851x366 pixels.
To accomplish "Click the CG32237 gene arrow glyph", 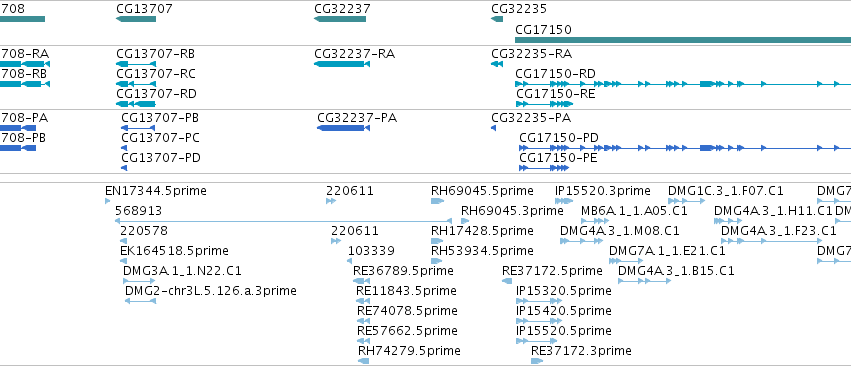I will [x=340, y=19].
